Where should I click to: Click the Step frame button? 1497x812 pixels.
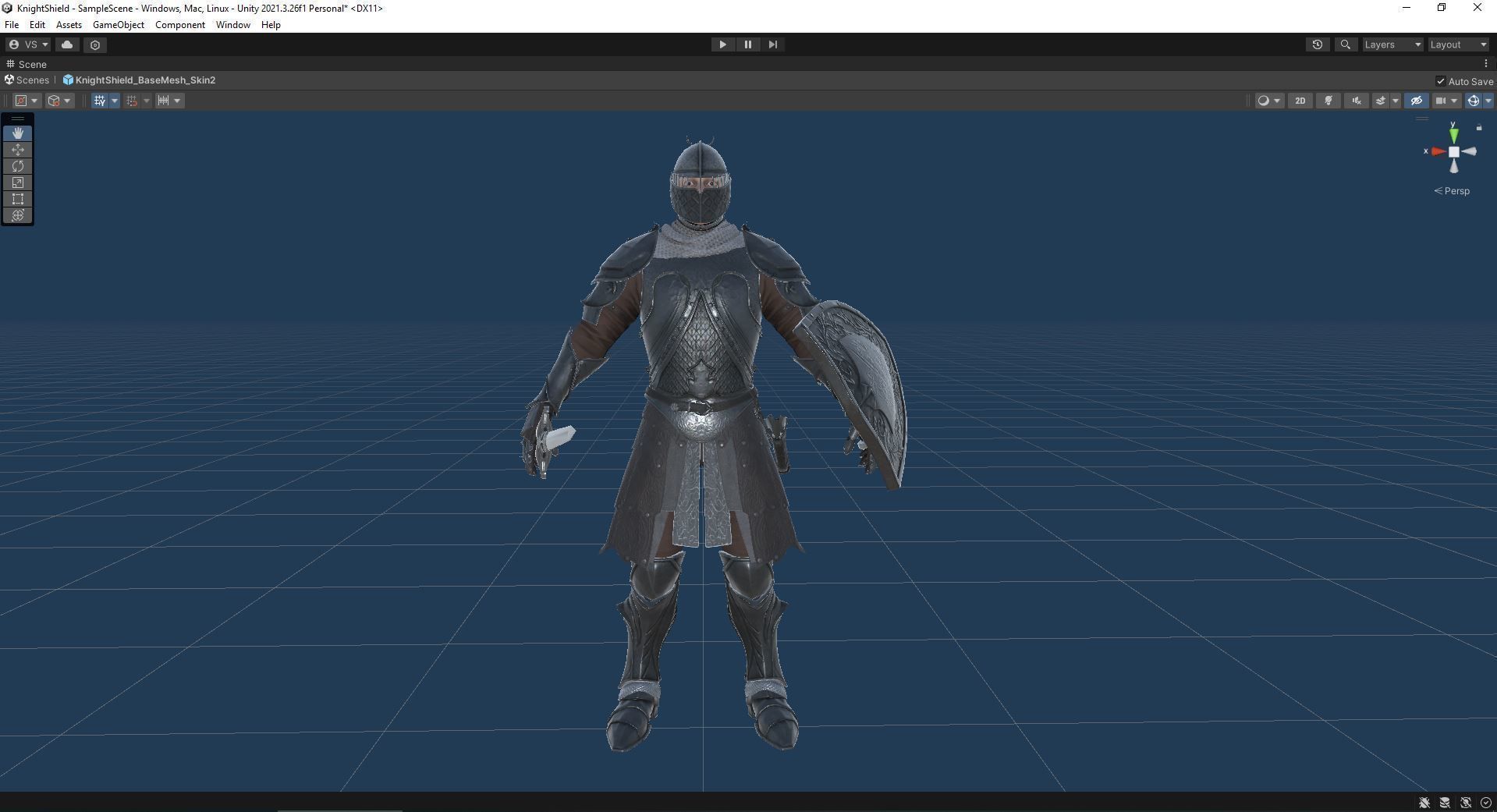pyautogui.click(x=773, y=44)
